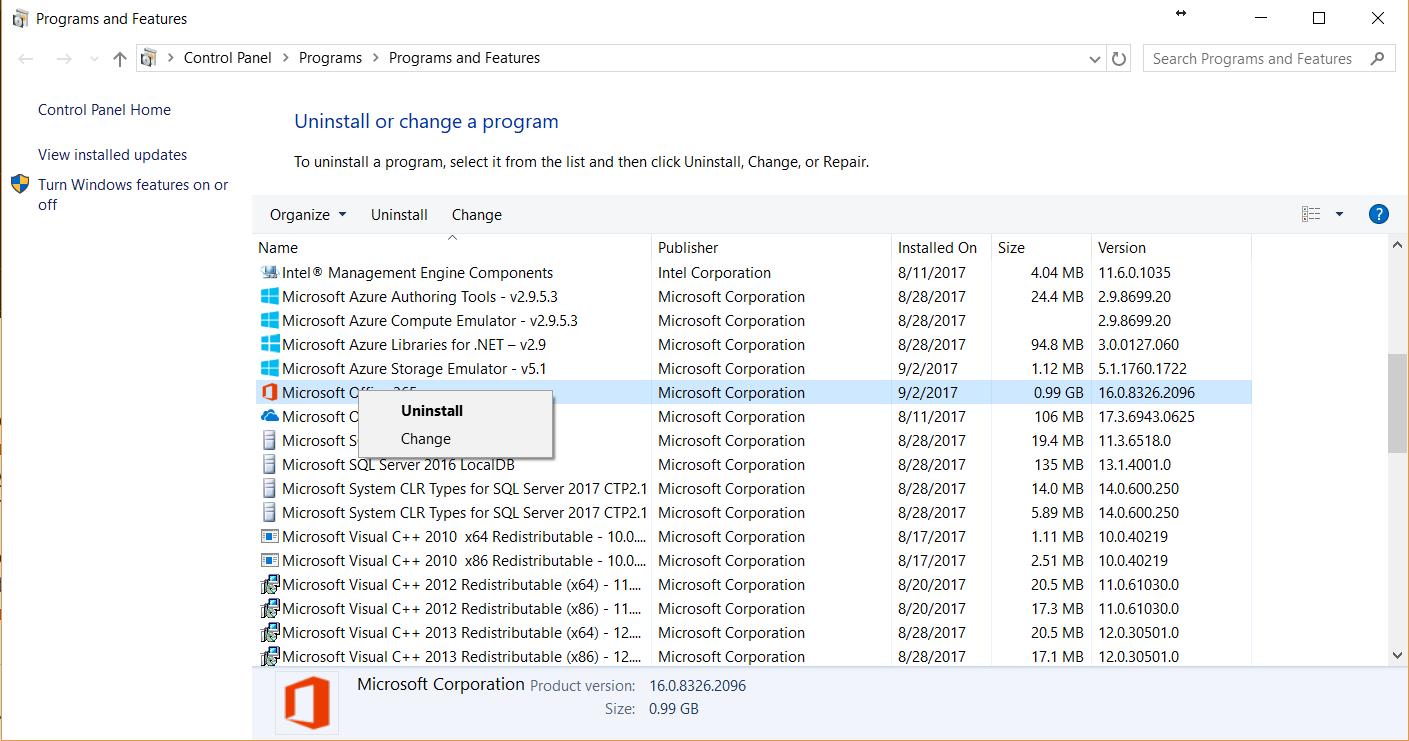Viewport: 1409px width, 741px height.
Task: Click the scrollbar down arrow
Action: click(1397, 655)
